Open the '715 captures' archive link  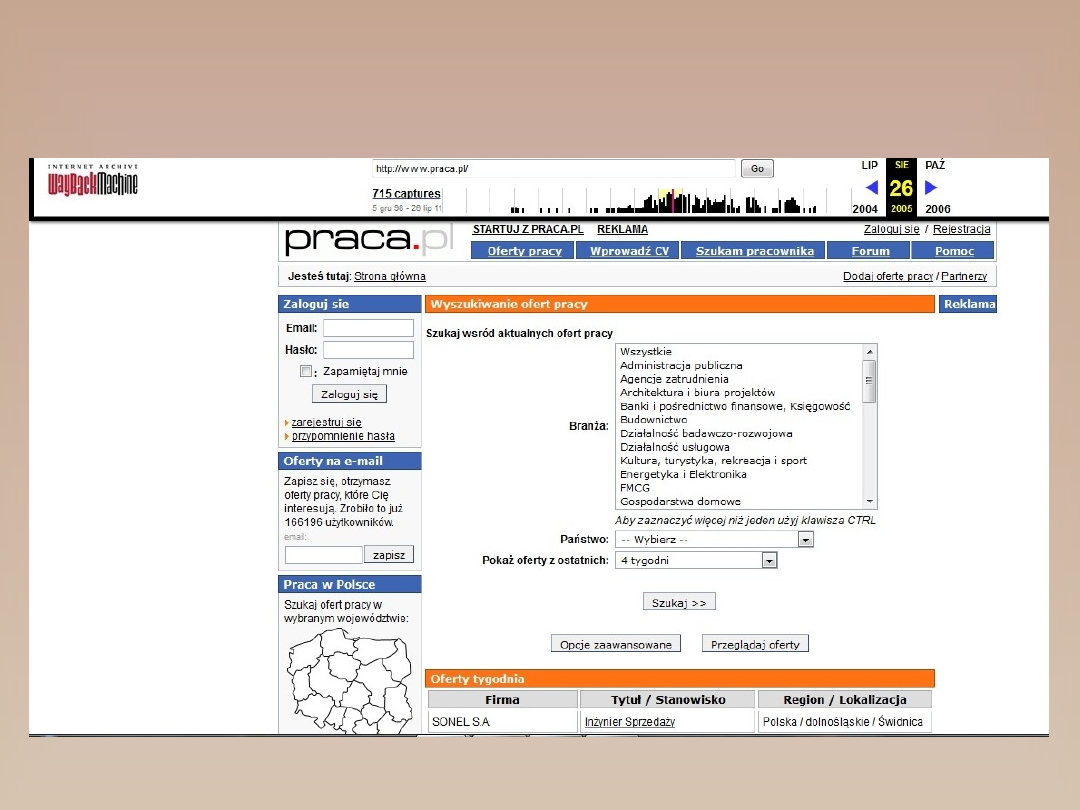click(x=406, y=193)
